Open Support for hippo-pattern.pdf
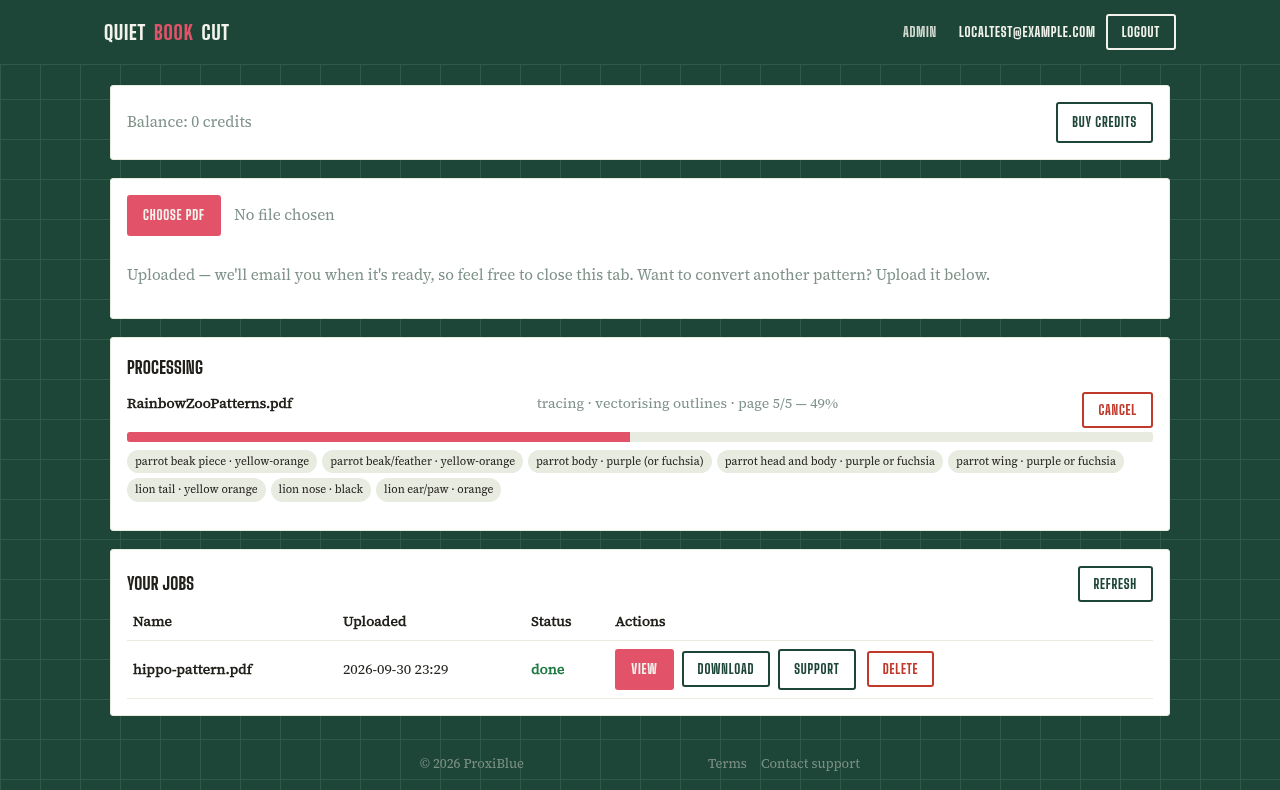Image resolution: width=1280 pixels, height=790 pixels. pyautogui.click(x=817, y=670)
